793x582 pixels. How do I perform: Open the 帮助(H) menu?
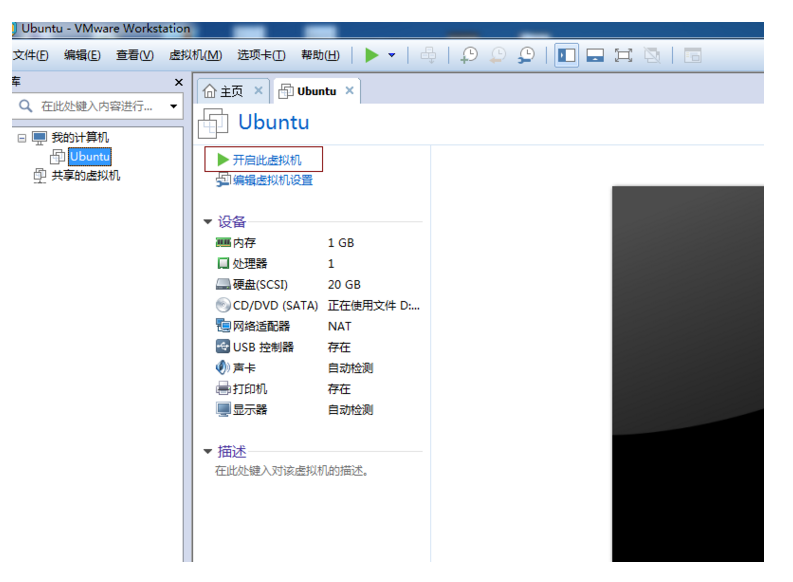pos(320,55)
